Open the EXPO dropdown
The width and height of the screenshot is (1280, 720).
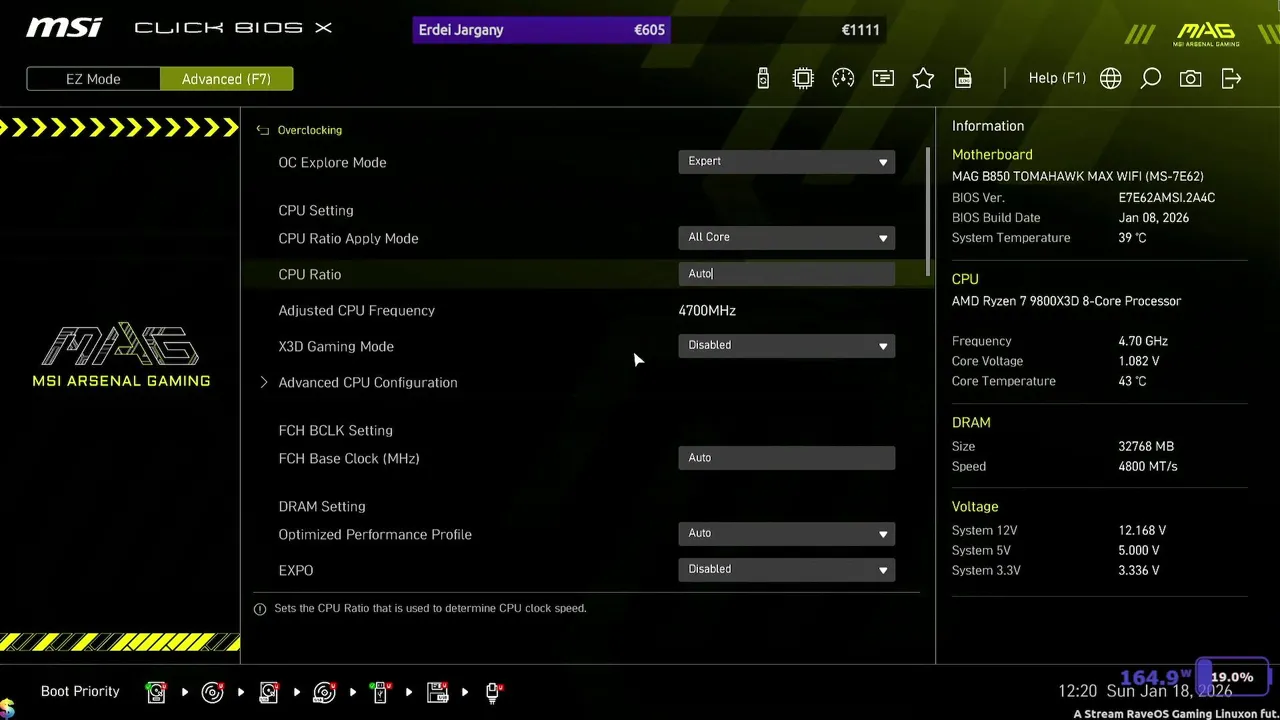tap(786, 569)
